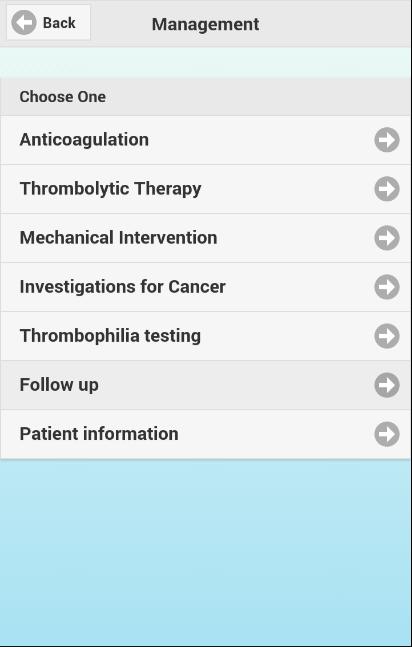412x647 pixels.
Task: Click the arrow icon beside Anticoagulation
Action: coord(387,140)
